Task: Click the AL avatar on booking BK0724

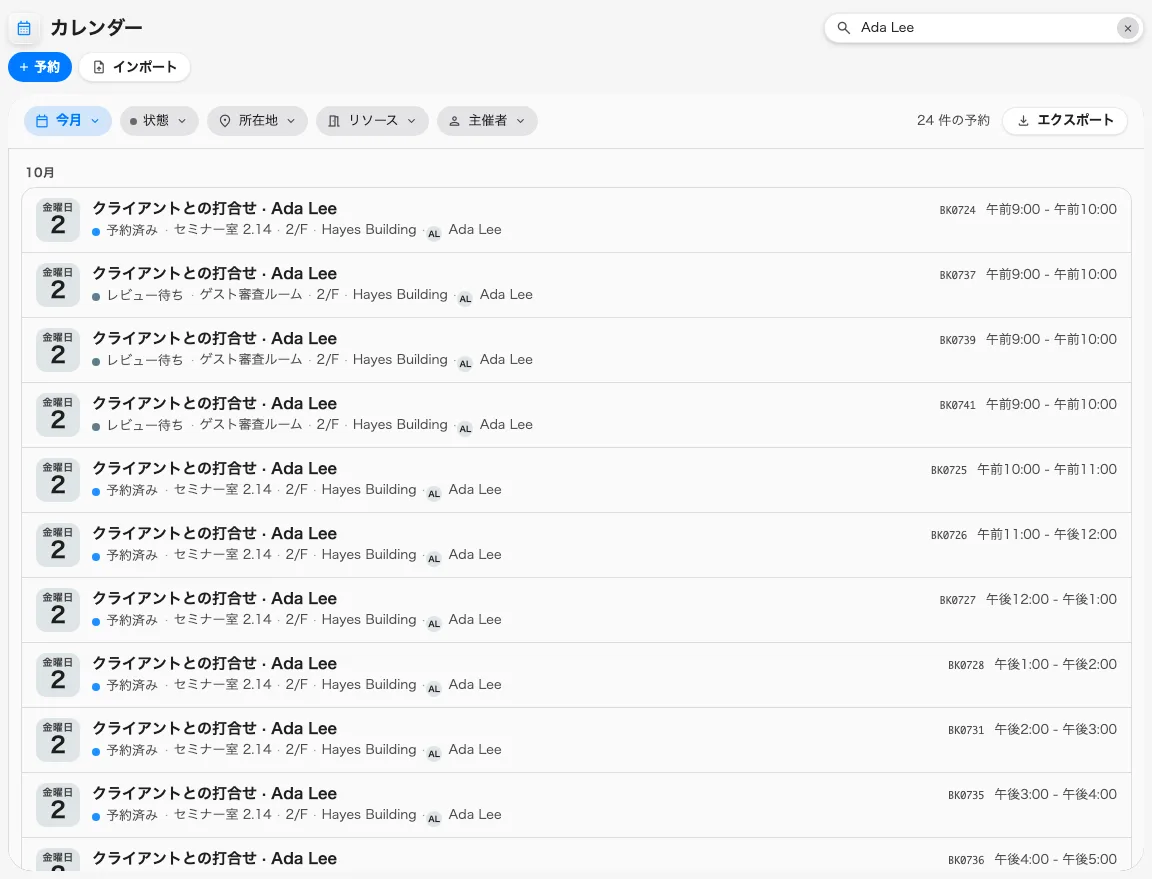Action: (x=434, y=233)
